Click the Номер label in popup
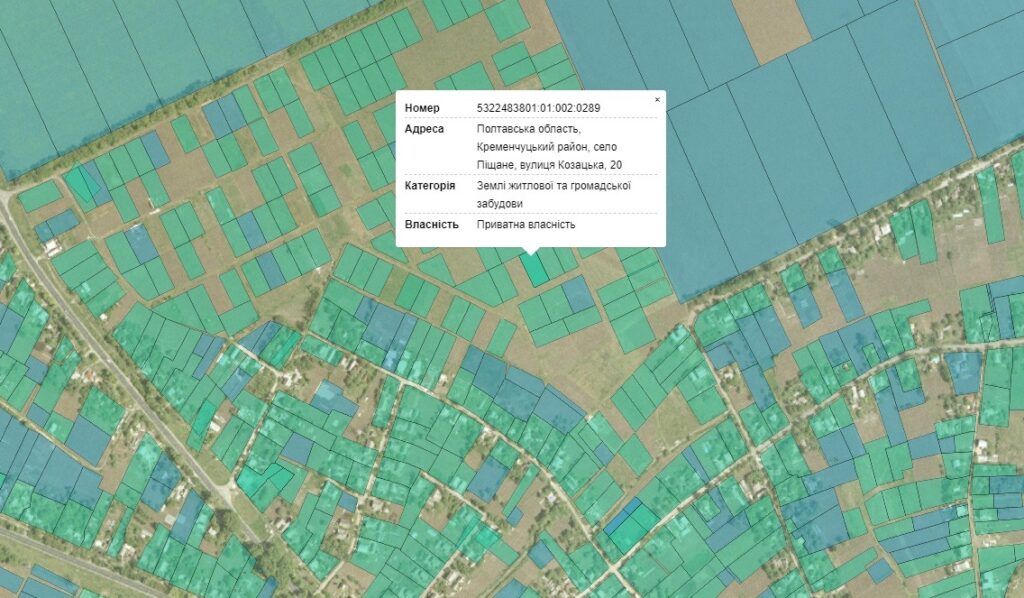Viewport: 1024px width, 598px height. click(422, 108)
